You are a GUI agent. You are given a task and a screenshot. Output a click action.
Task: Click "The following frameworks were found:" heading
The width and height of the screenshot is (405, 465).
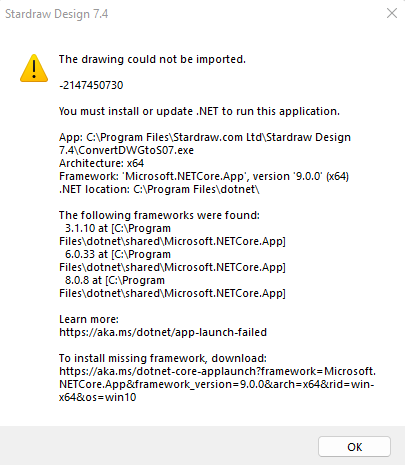159,215
